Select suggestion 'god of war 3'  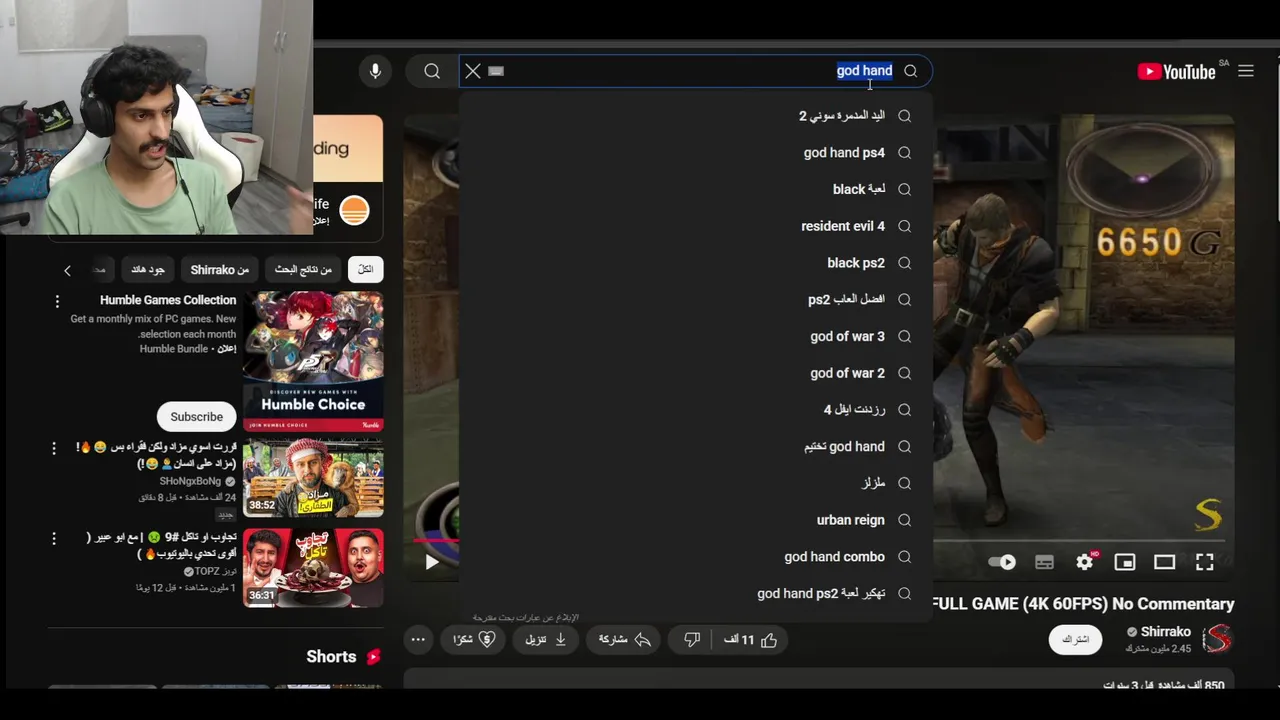click(695, 336)
